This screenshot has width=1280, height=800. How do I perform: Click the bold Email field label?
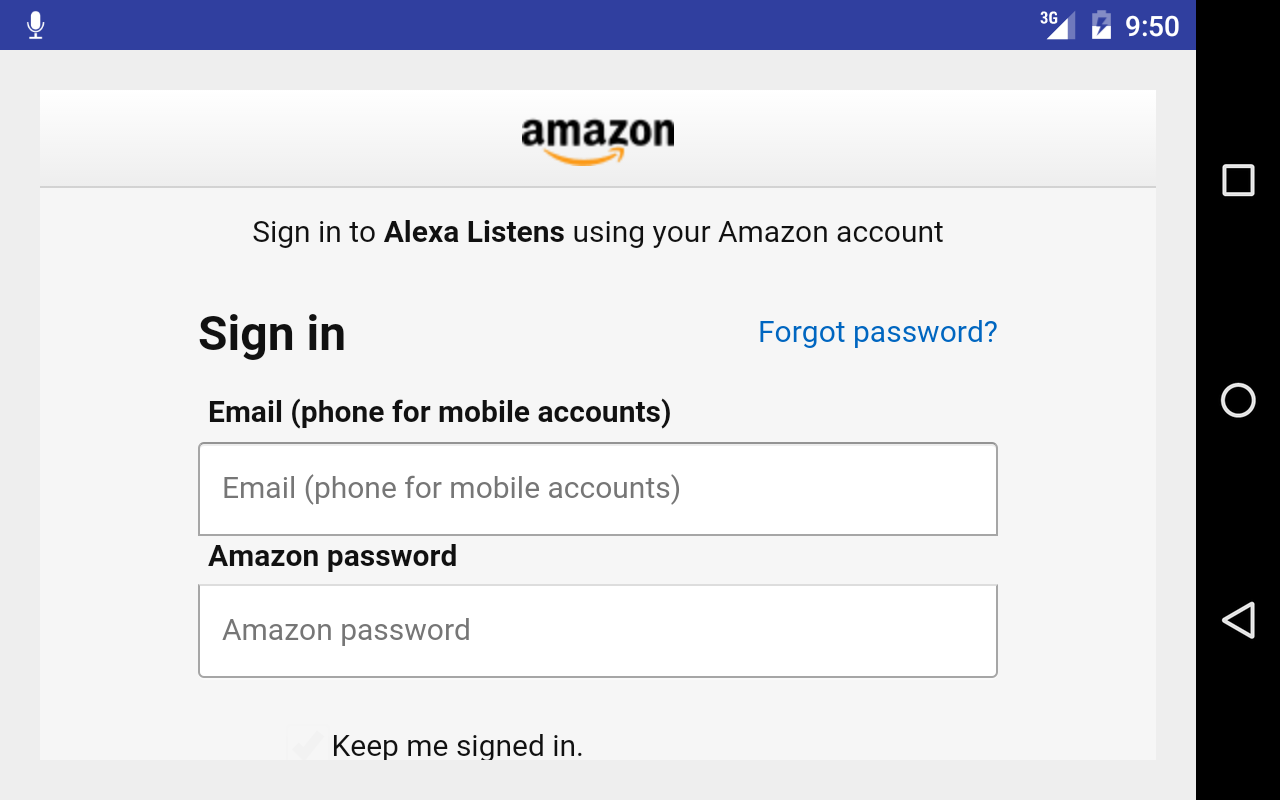click(439, 412)
